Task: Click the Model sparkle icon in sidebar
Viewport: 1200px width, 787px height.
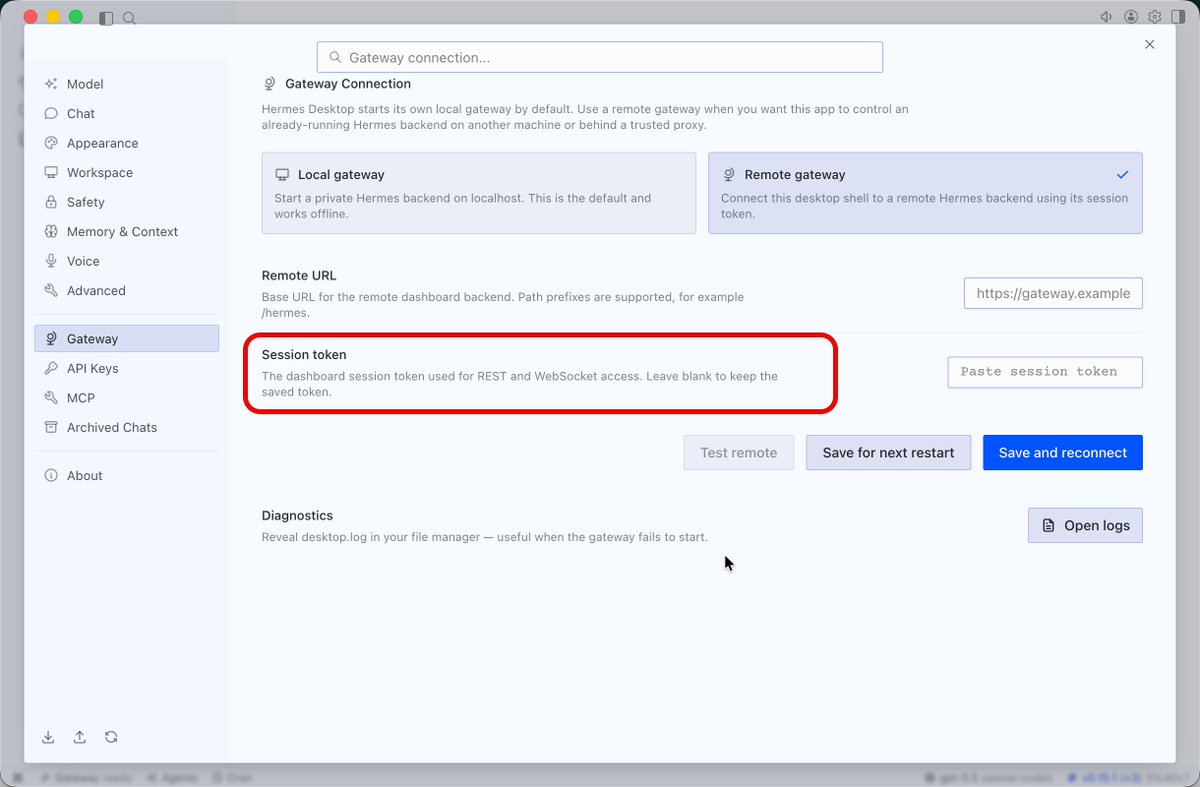Action: coord(51,84)
